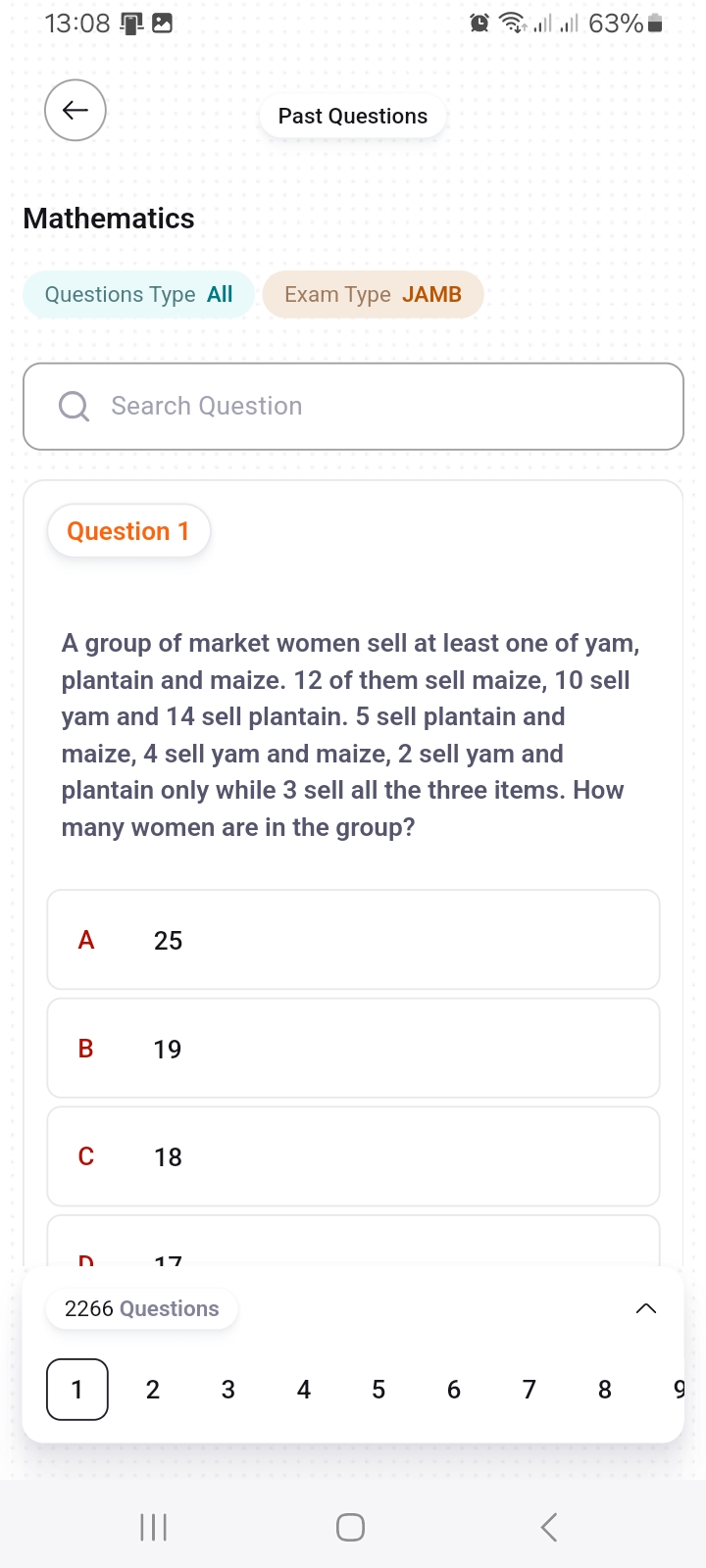The height and width of the screenshot is (1568, 706).
Task: Focus the Search Question input field
Action: (x=353, y=407)
